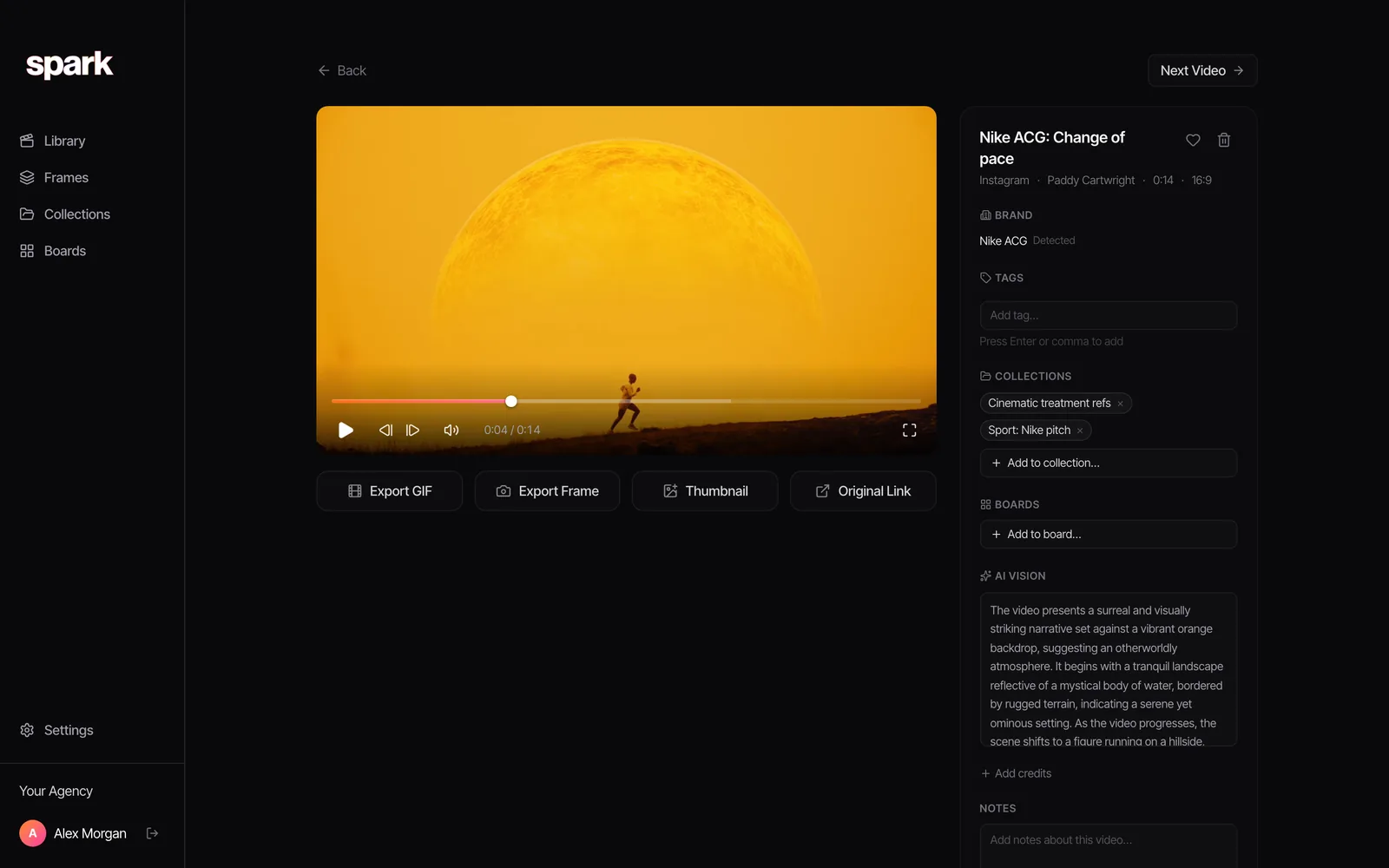Click the Paddy Cartwright author name
The height and width of the screenshot is (868, 1389).
pos(1090,181)
